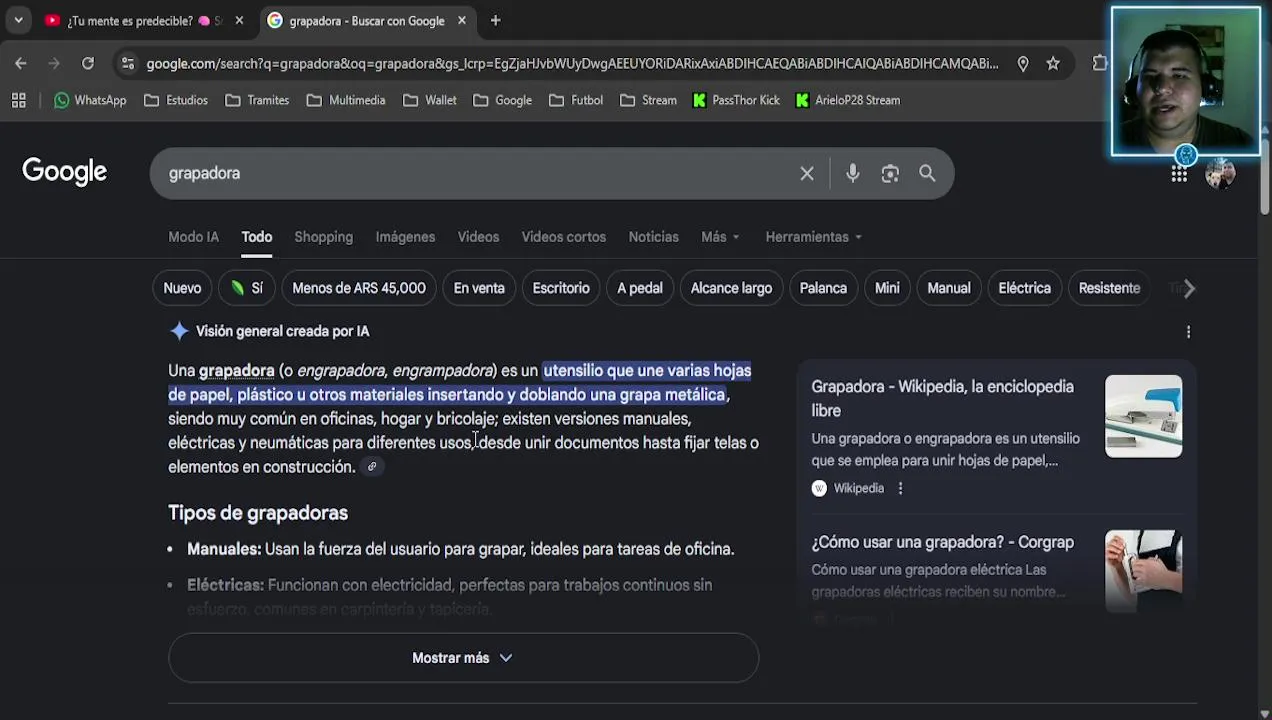Toggle the Sí filter chip
1272x720 pixels.
click(246, 288)
